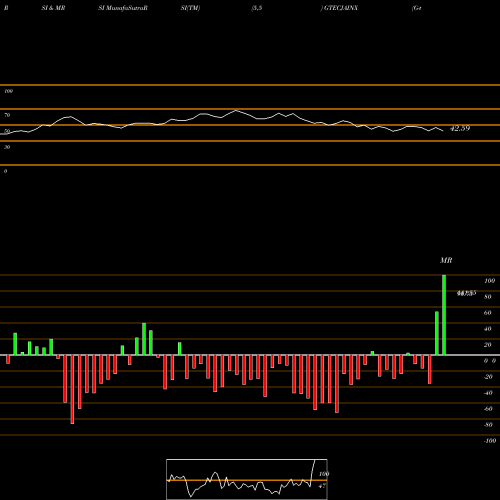Image resolution: width=500 pixels, height=500 pixels.
Task: Click the (5,5 parameter text in header
Action: tap(257, 8)
